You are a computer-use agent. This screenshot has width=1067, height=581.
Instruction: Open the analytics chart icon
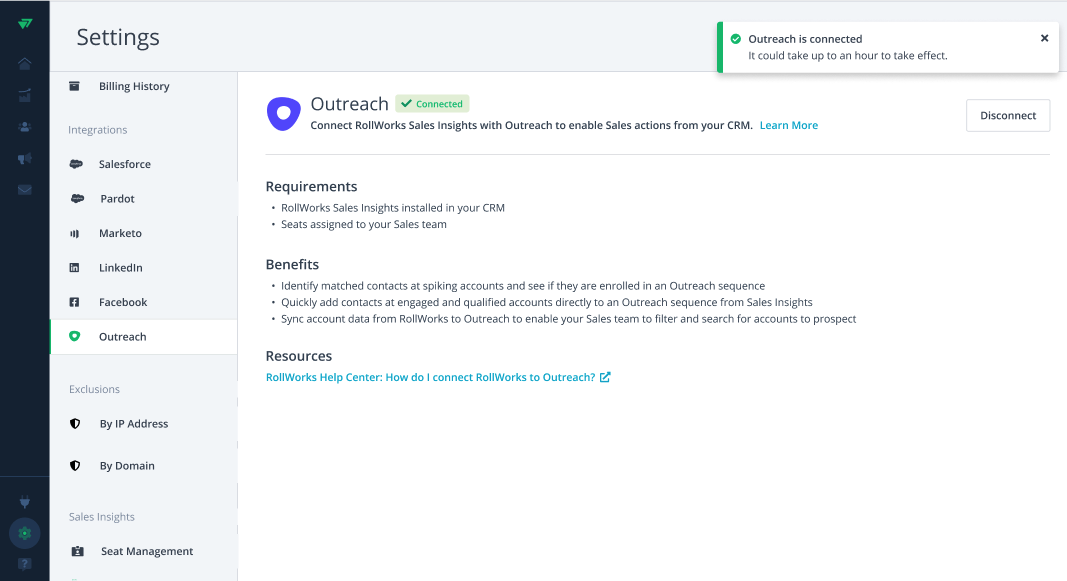(24, 95)
